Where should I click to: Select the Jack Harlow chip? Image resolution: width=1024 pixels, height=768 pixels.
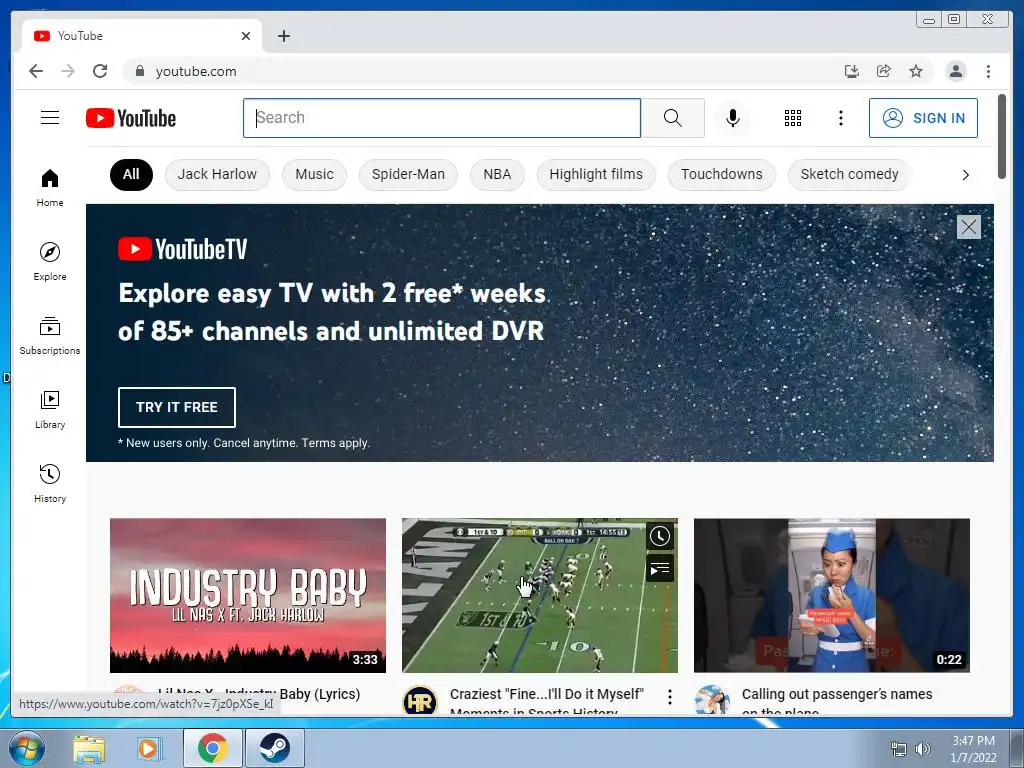coord(217,174)
